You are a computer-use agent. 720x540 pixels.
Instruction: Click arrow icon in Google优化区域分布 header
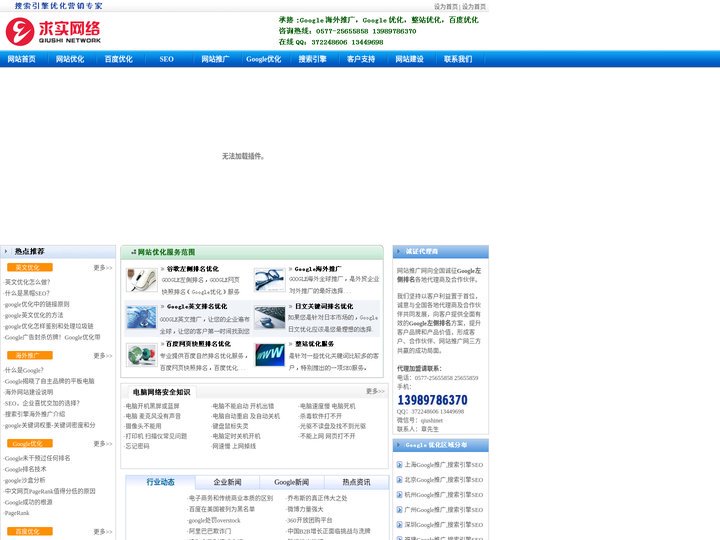click(x=399, y=445)
